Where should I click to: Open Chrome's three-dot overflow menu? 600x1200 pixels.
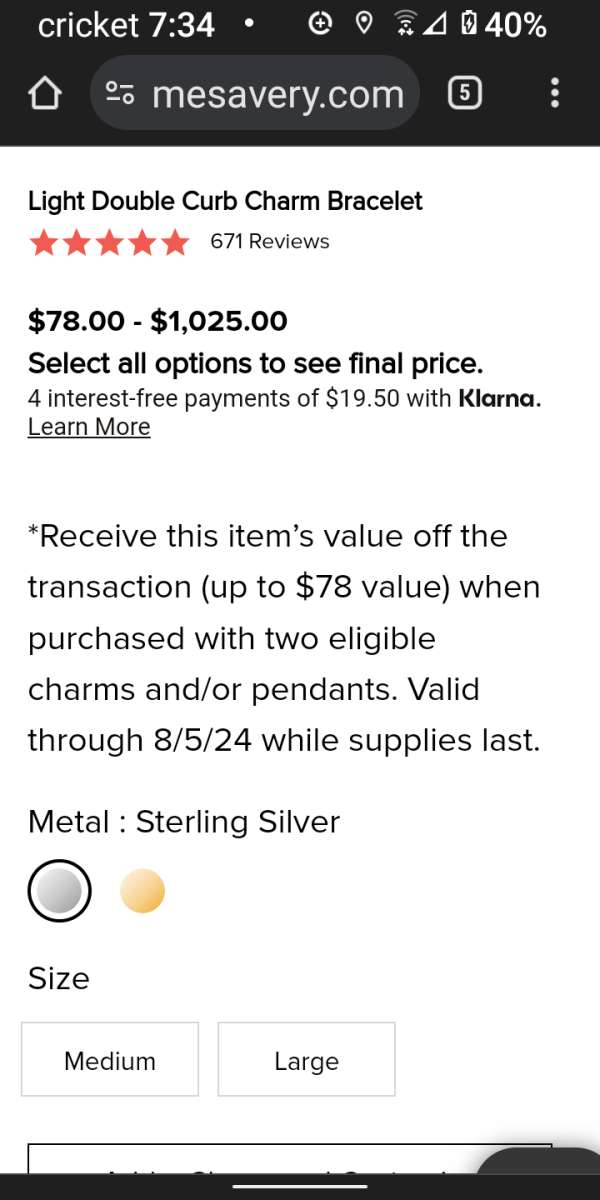pos(555,94)
